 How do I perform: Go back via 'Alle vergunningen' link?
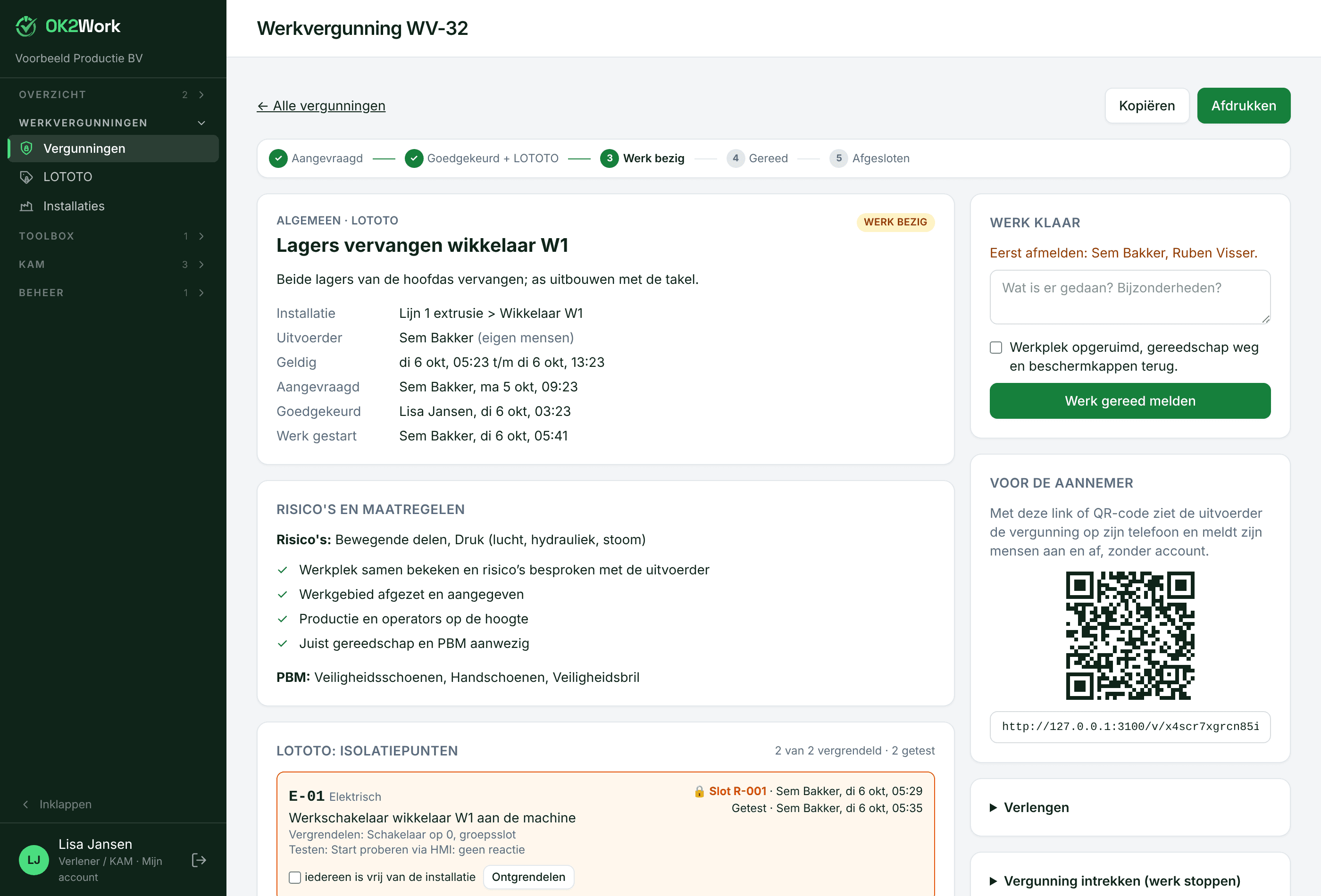click(x=321, y=106)
